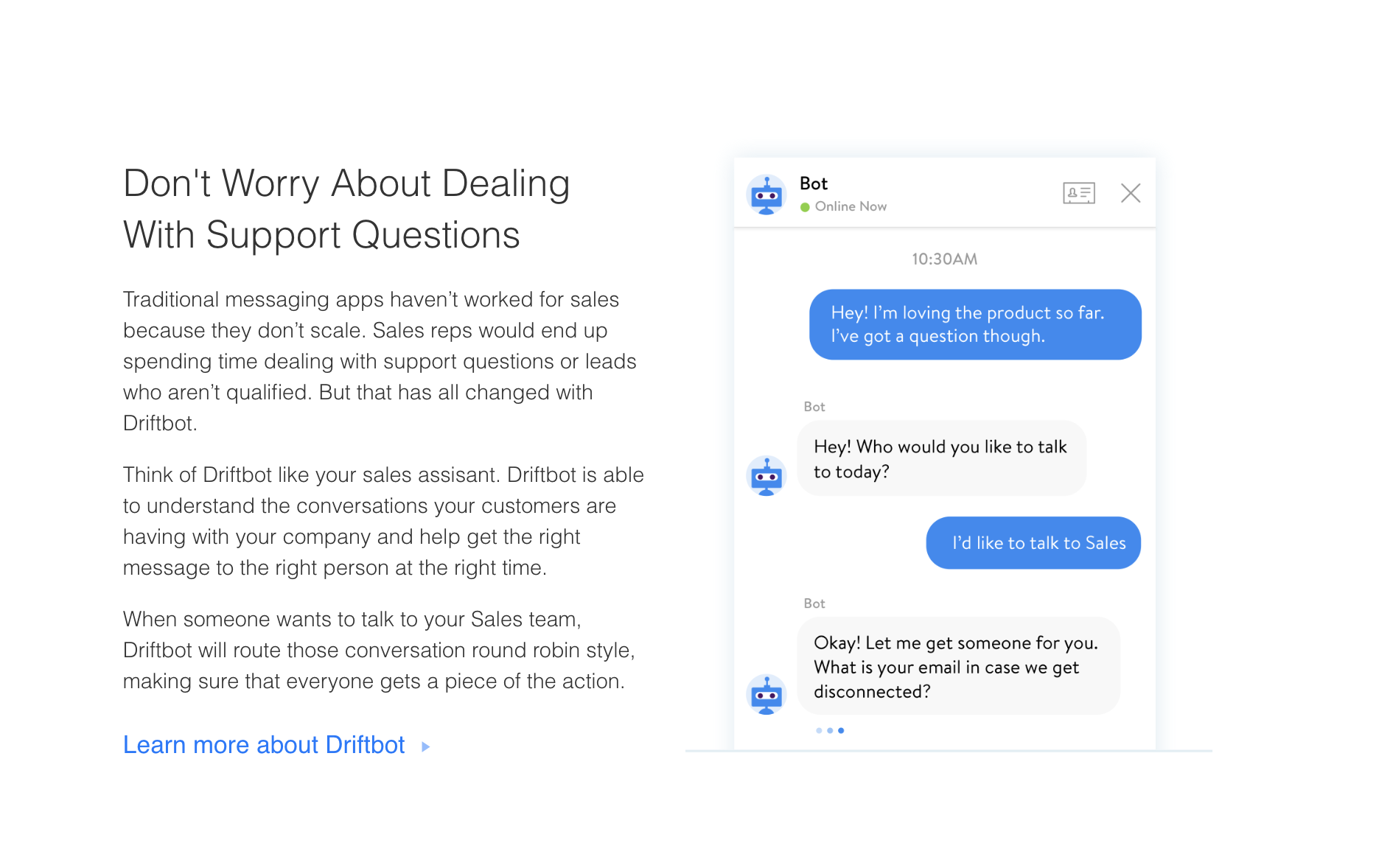Screen dimensions: 1390x868
Task: Click the 'Online Now' status text
Action: tap(851, 206)
